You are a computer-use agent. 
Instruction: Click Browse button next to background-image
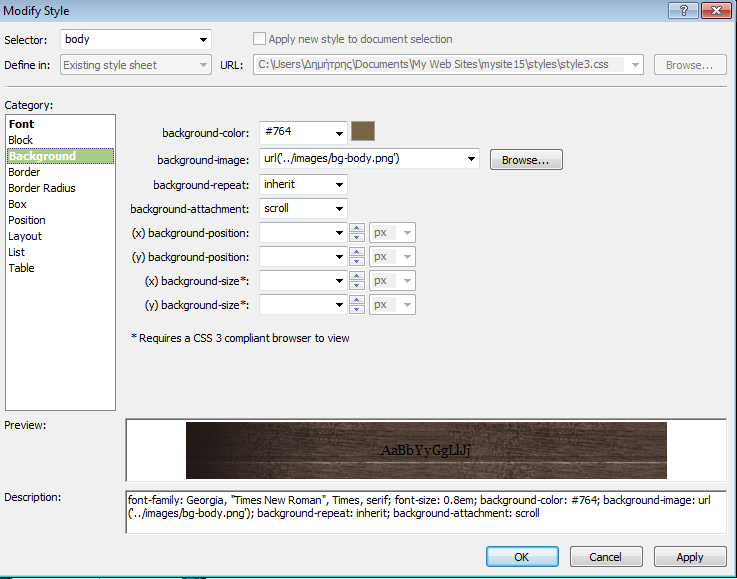(x=526, y=160)
